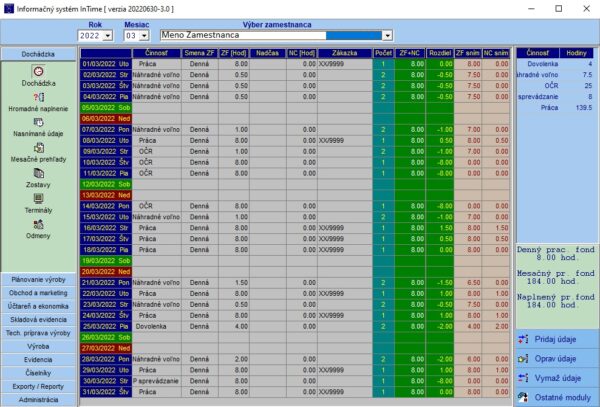
Task: Open the Dochádzka clock icon
Action: click(39, 72)
